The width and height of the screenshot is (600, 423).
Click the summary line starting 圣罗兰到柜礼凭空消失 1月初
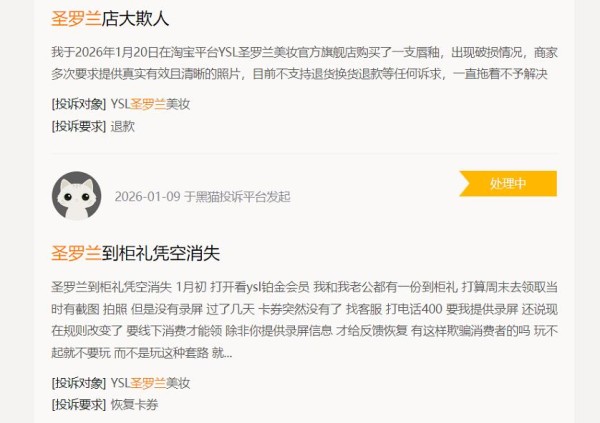tap(304, 287)
